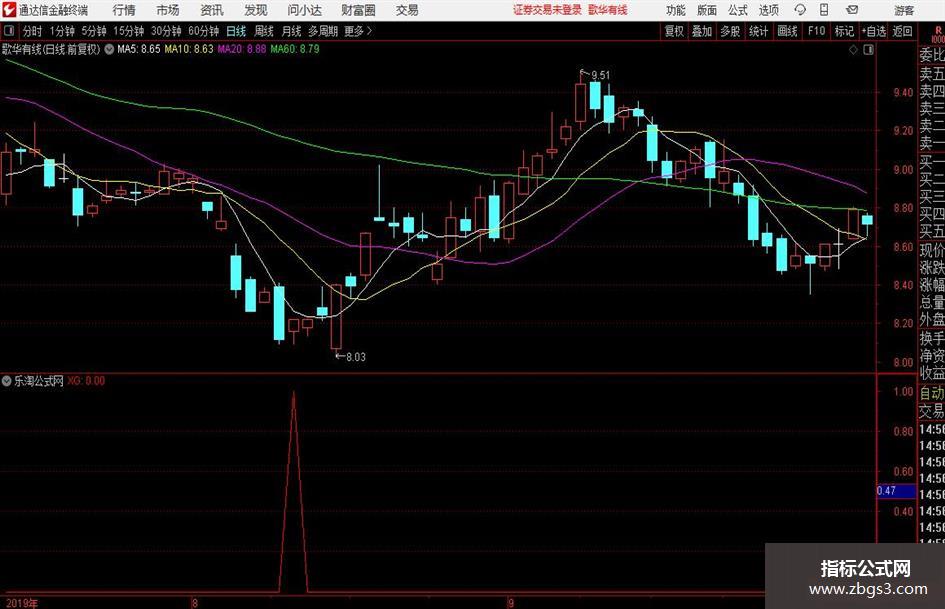Viewport: 945px width, 609px height.
Task: Expand indicator dropdown next to 歌华有线(日线前复权)
Action: click(109, 49)
